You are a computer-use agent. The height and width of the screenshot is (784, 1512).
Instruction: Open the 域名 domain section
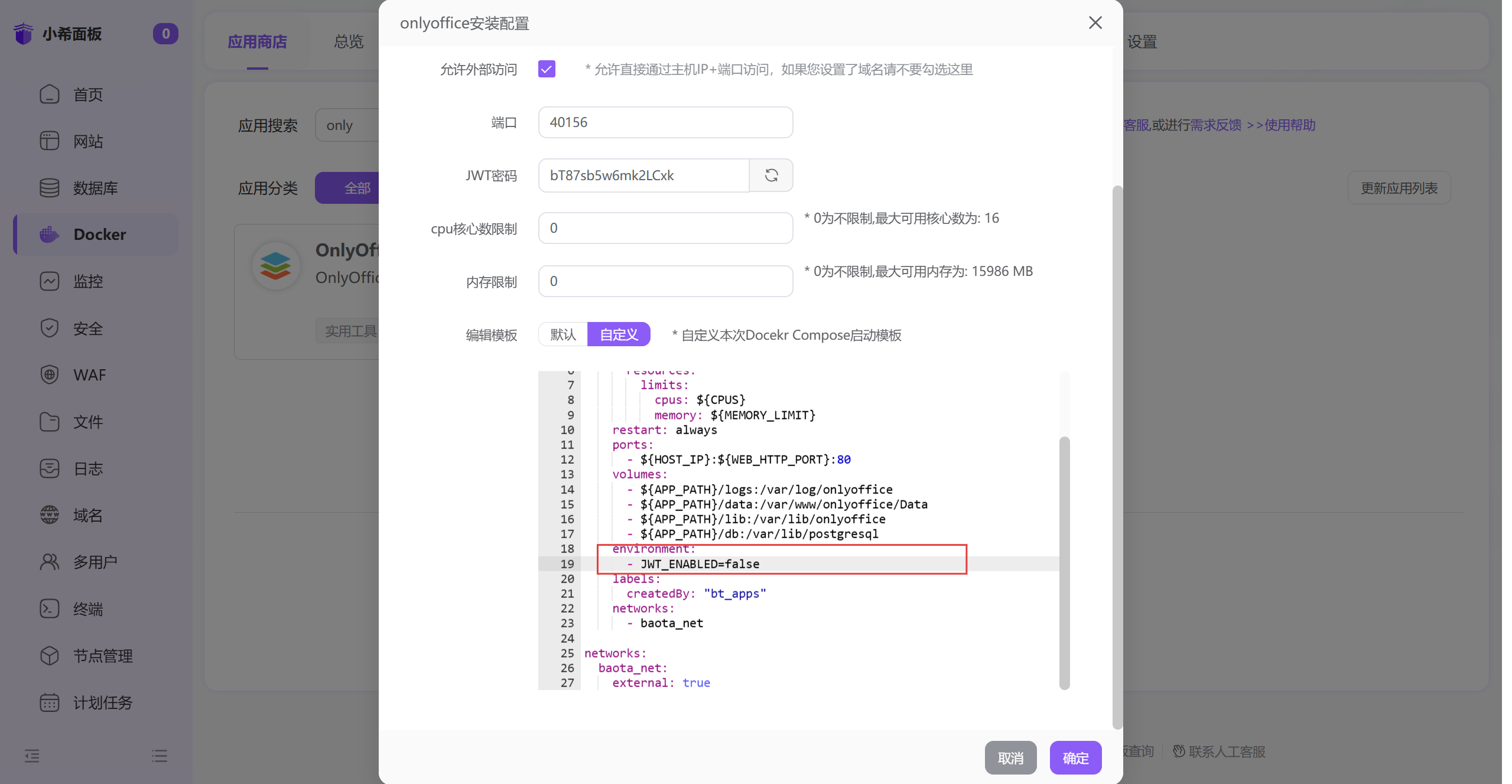tap(88, 515)
